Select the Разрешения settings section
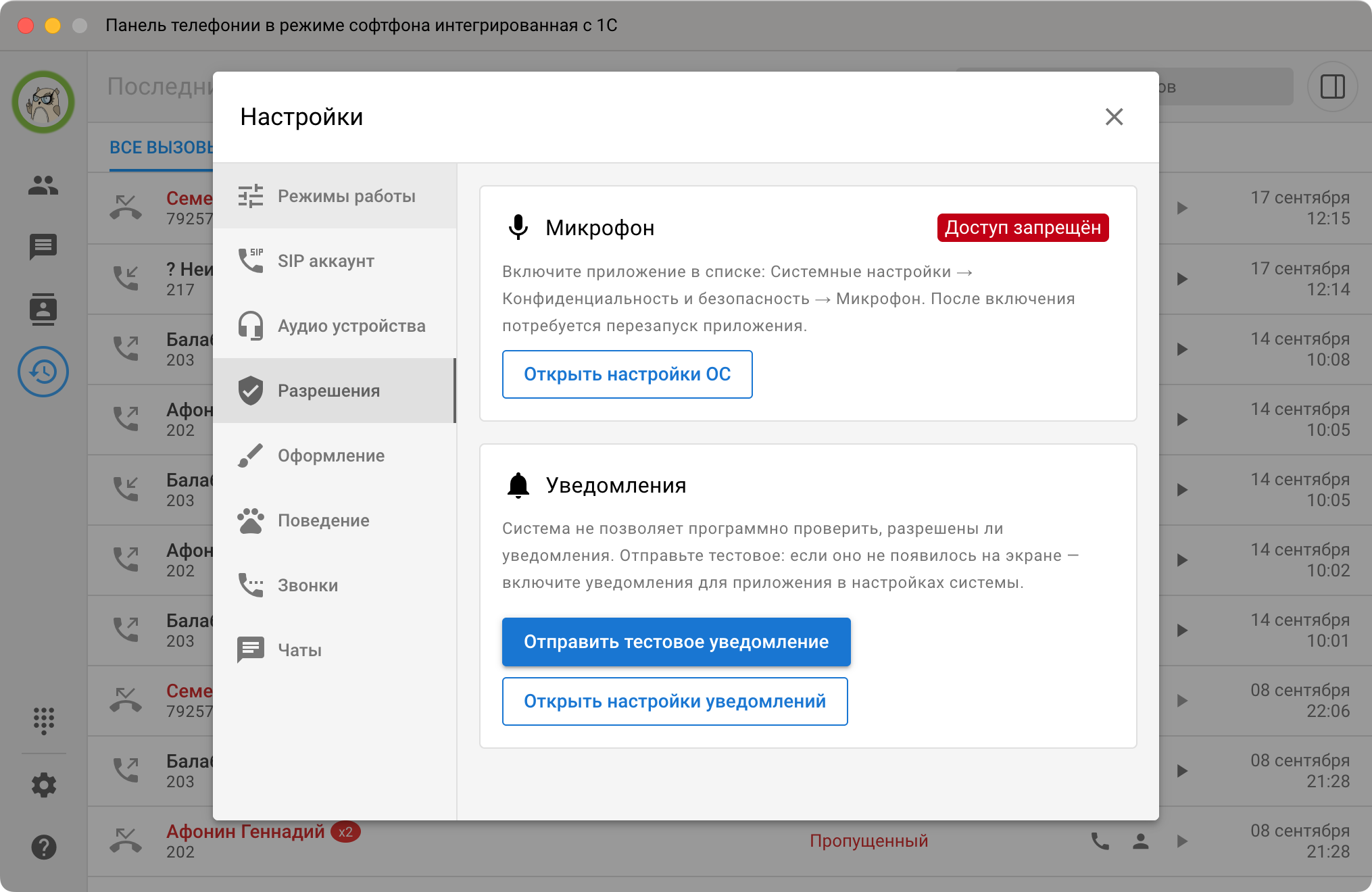This screenshot has width=1372, height=892. tap(335, 391)
